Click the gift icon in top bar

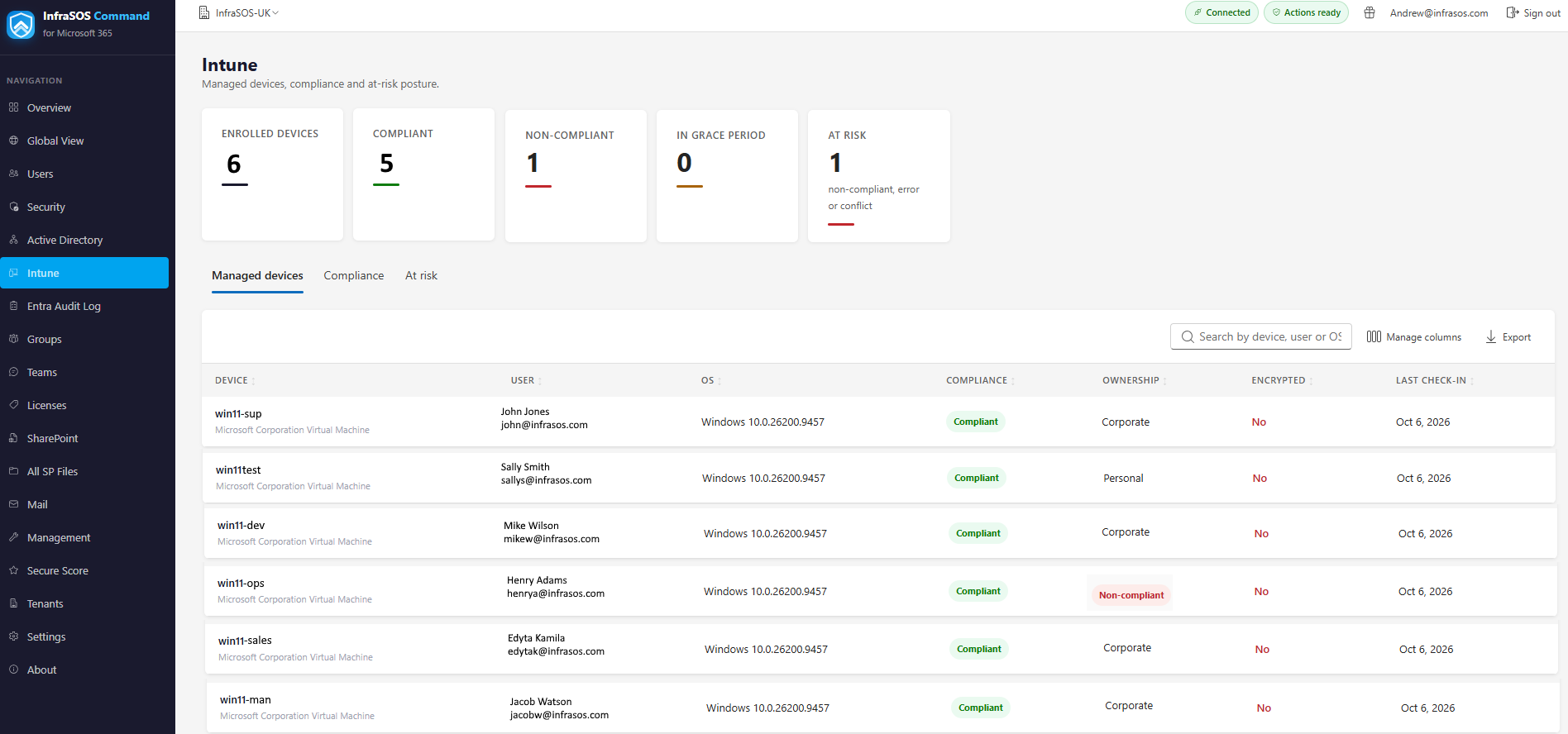coord(1370,12)
